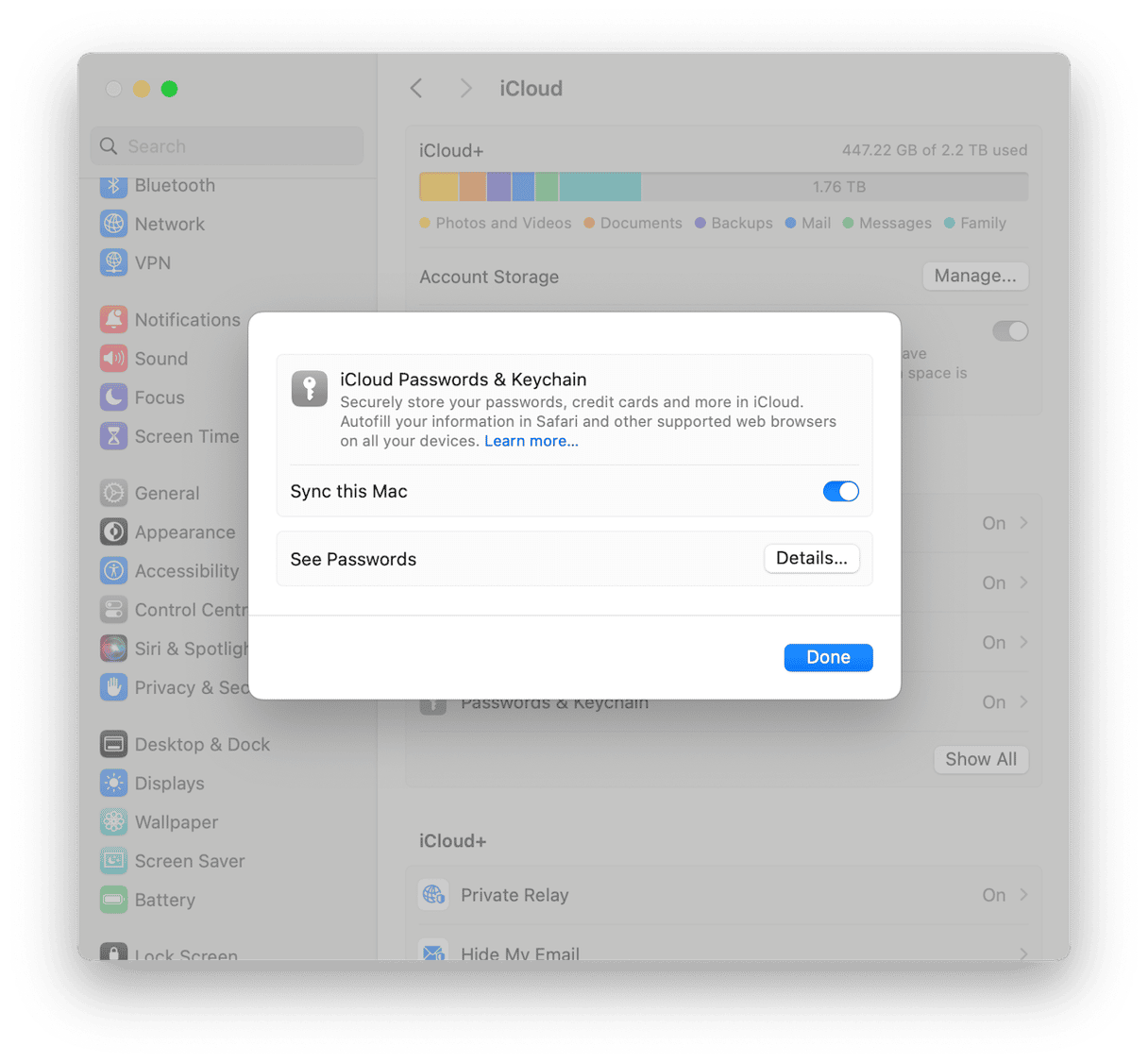This screenshot has height=1063, width=1148.
Task: Open Wallpaper settings icon
Action: pyautogui.click(x=113, y=822)
